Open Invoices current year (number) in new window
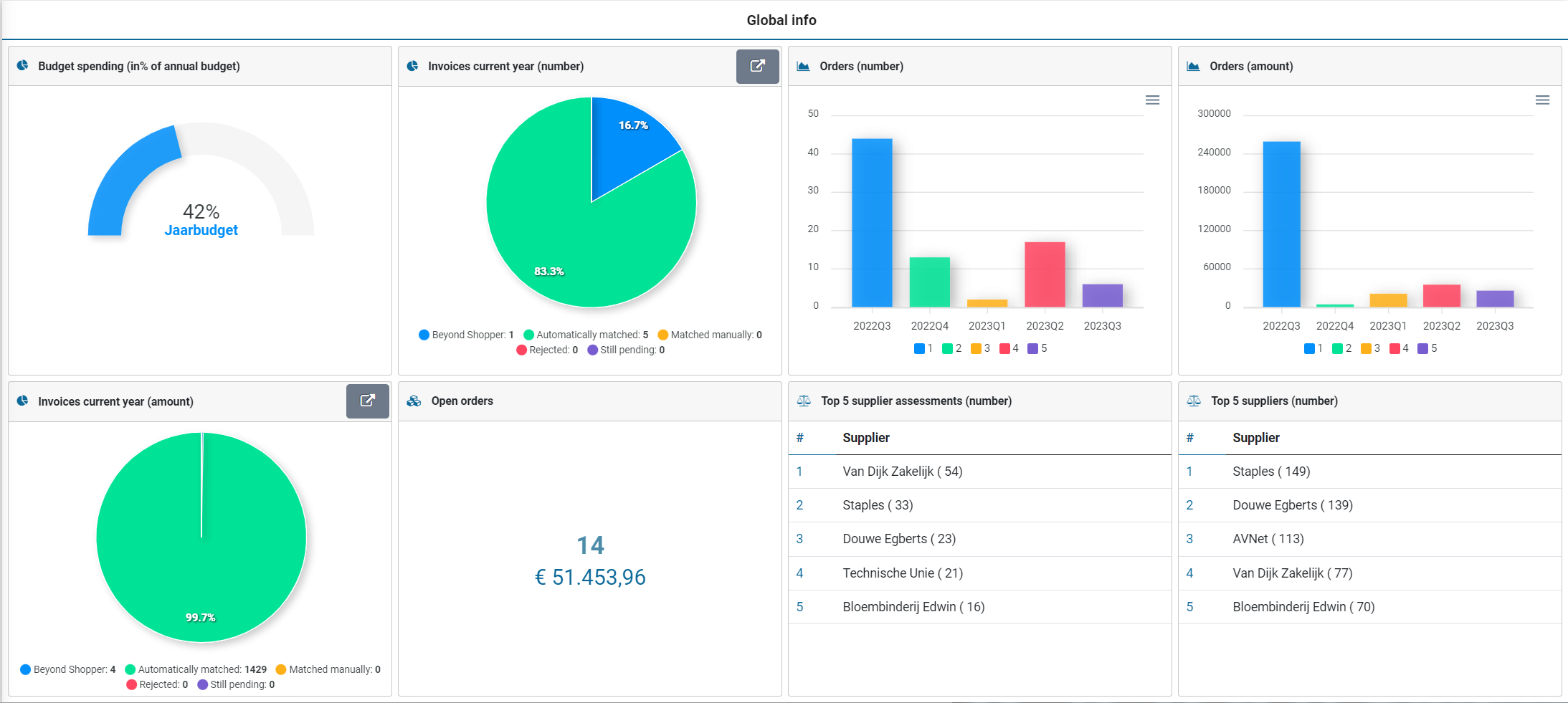 [757, 67]
